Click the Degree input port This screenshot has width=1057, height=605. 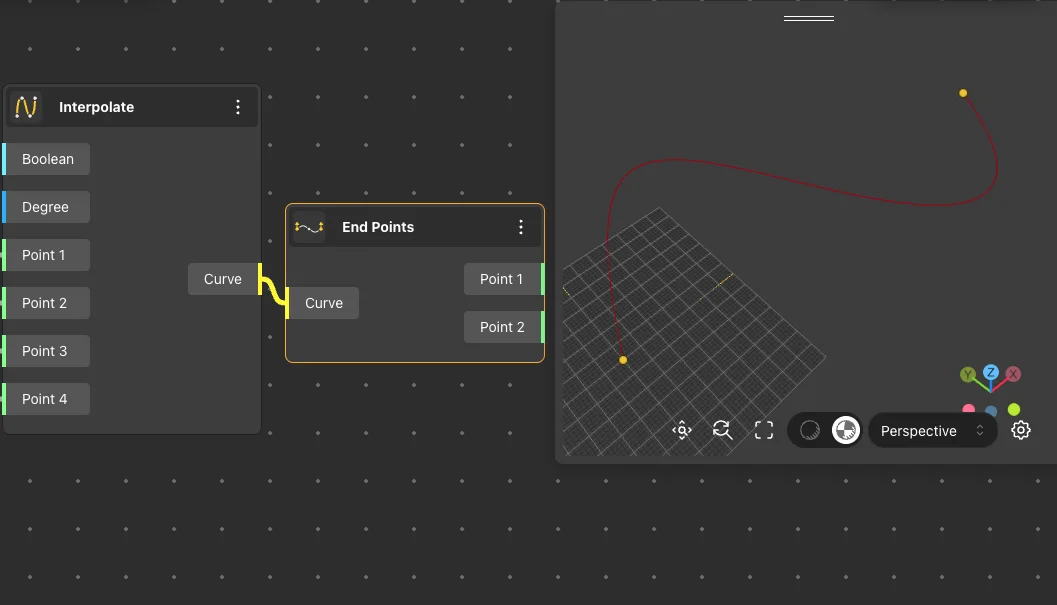5,207
